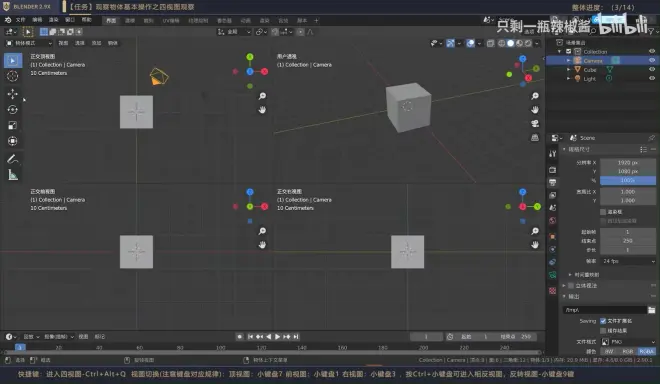Image resolution: width=660 pixels, height=384 pixels.
Task: Expand the Cube item in outliner
Action: [x=569, y=69]
